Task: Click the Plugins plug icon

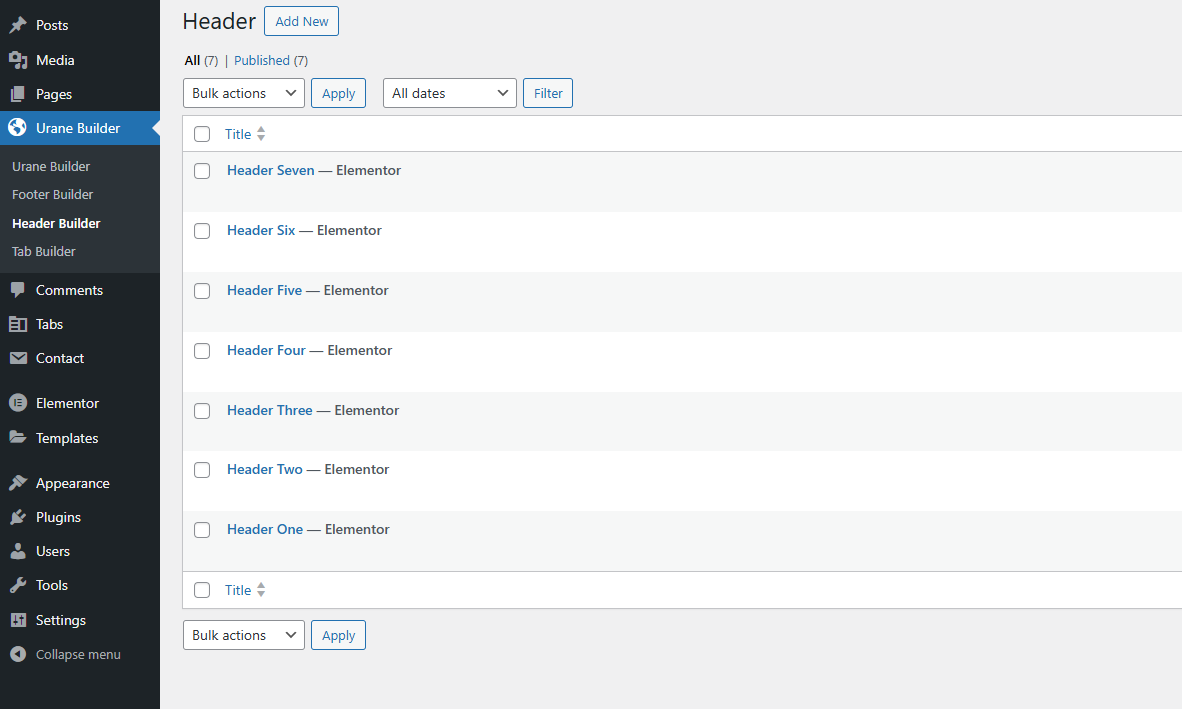Action: (18, 517)
